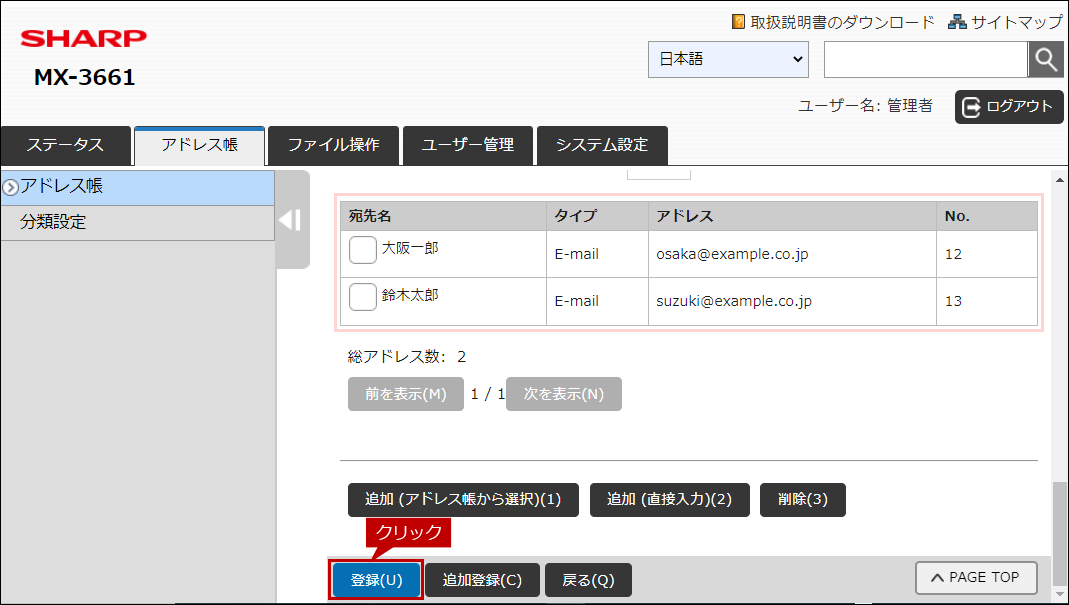
Task: Select the アドレス帳 tab
Action: pyautogui.click(x=200, y=145)
